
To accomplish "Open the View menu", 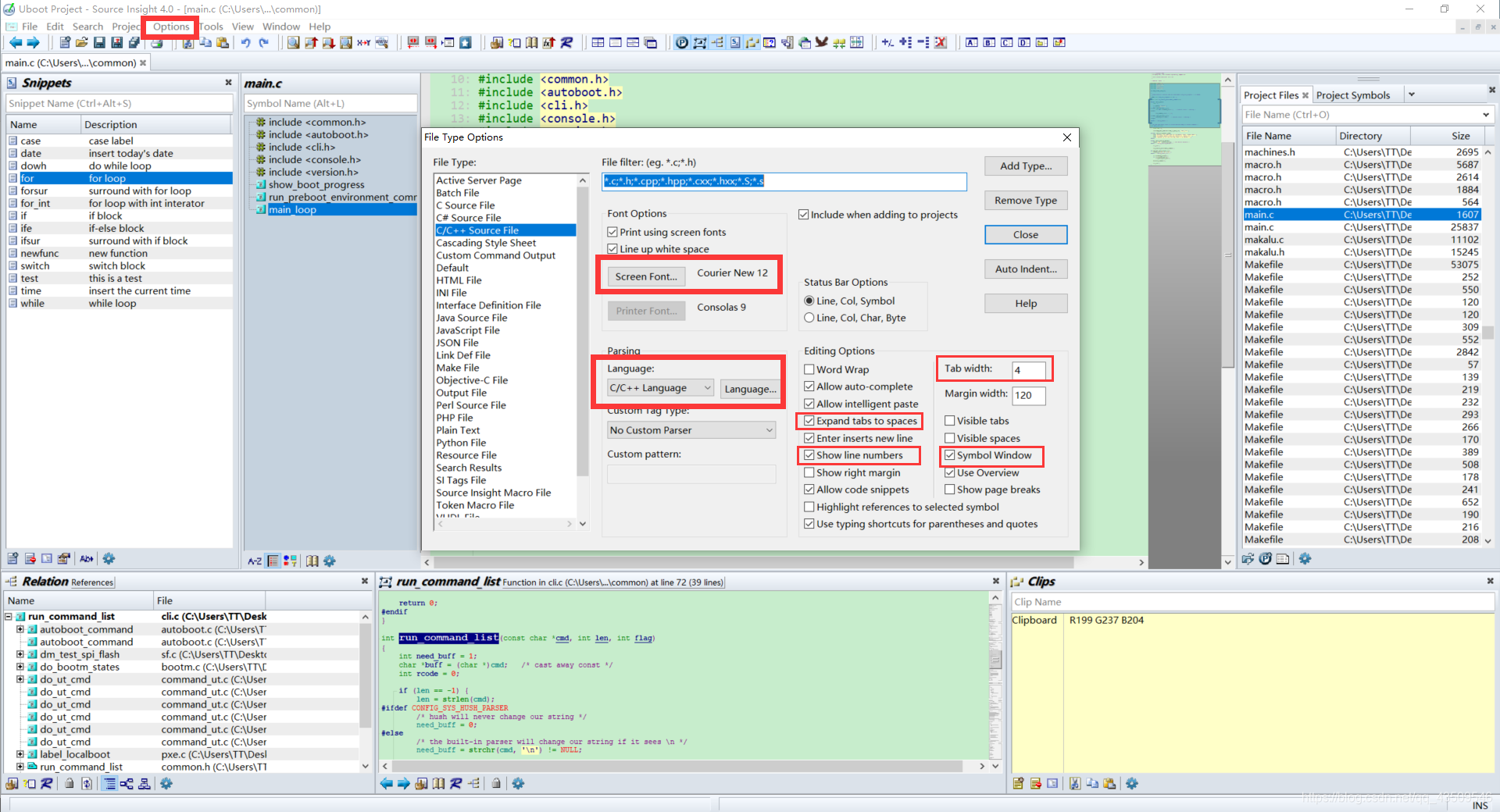I will (242, 27).
